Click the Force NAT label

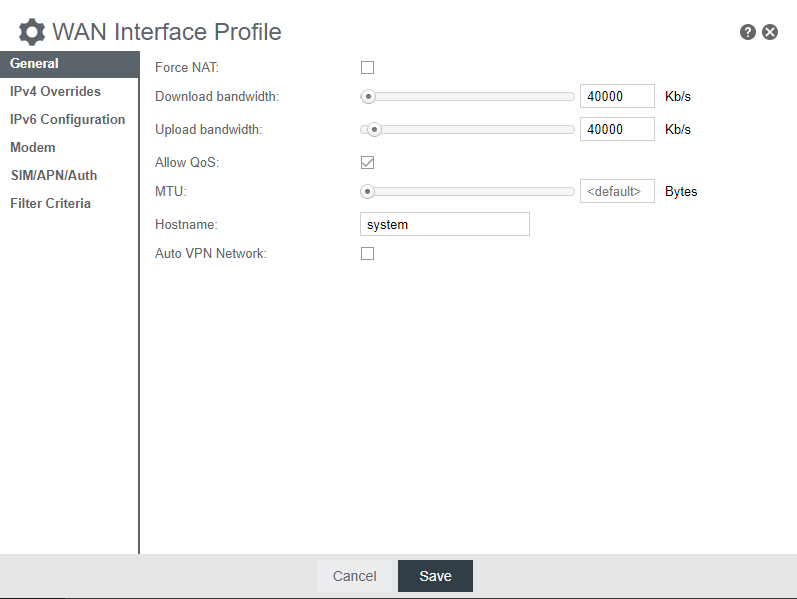(x=187, y=67)
